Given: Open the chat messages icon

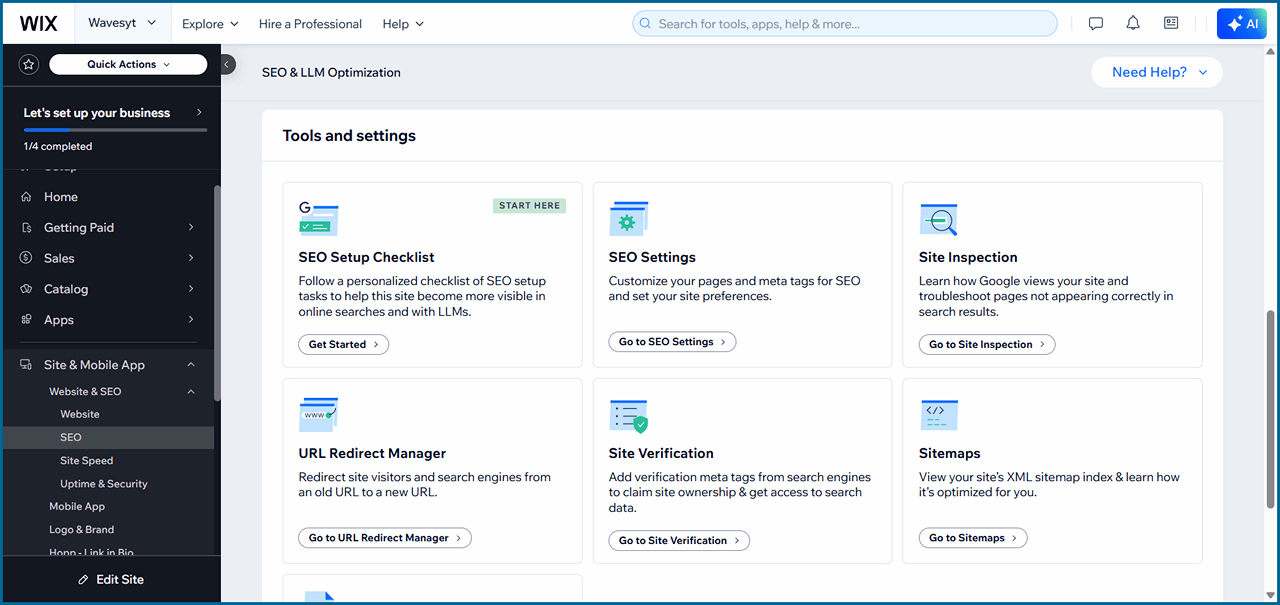Looking at the screenshot, I should click(1096, 24).
